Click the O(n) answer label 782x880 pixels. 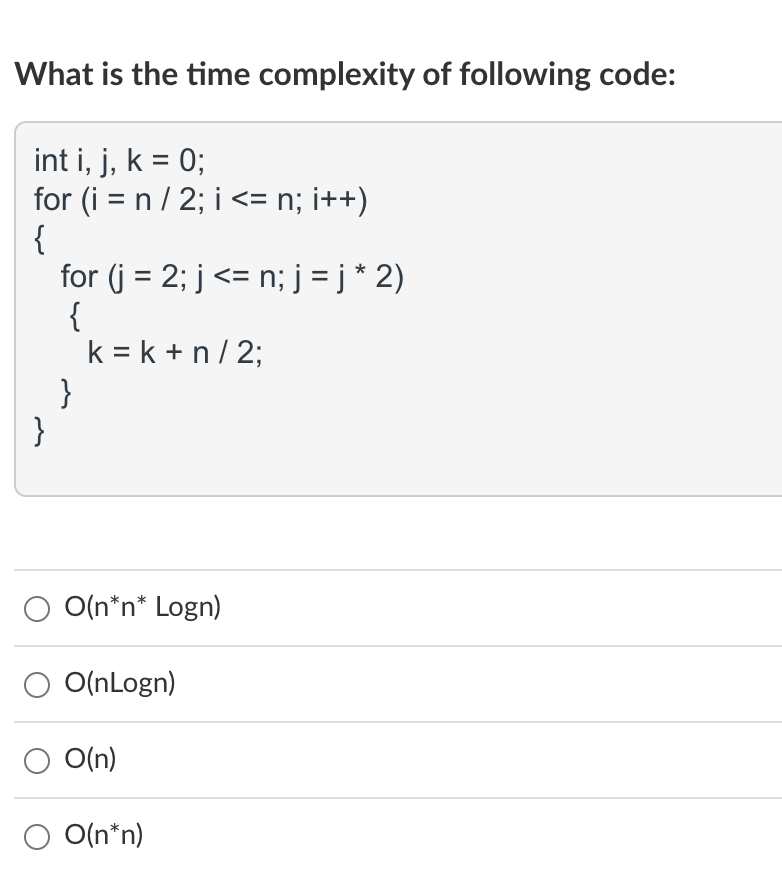[89, 760]
